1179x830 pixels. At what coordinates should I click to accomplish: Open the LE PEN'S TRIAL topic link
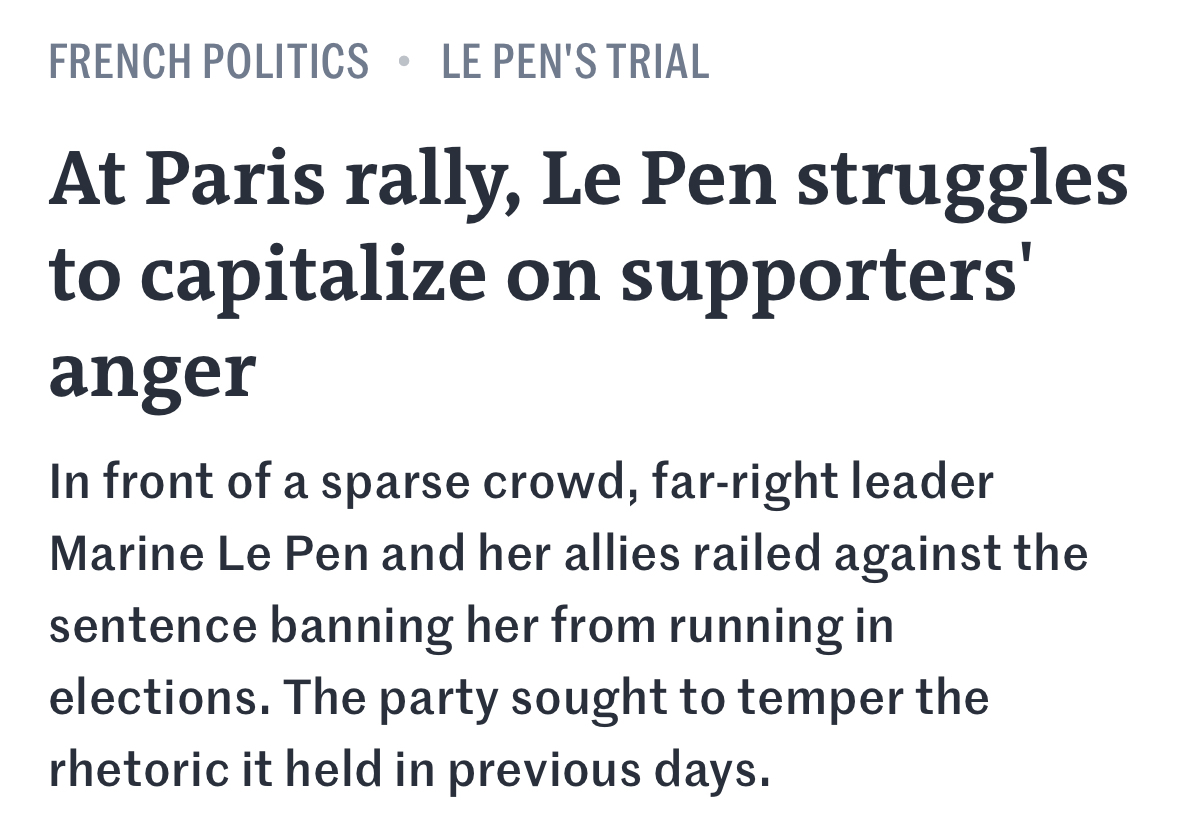[x=575, y=62]
